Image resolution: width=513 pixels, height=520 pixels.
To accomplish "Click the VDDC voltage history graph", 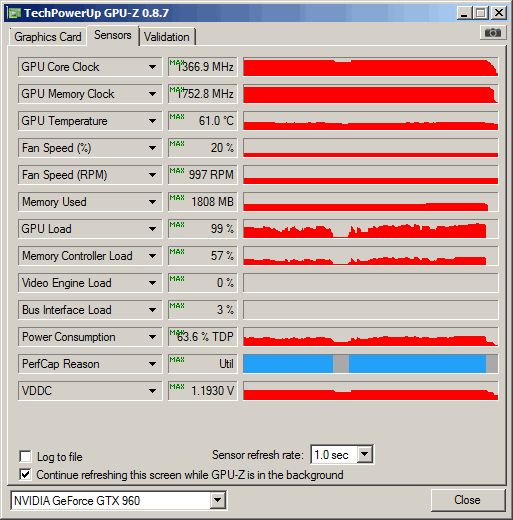I will pyautogui.click(x=371, y=391).
